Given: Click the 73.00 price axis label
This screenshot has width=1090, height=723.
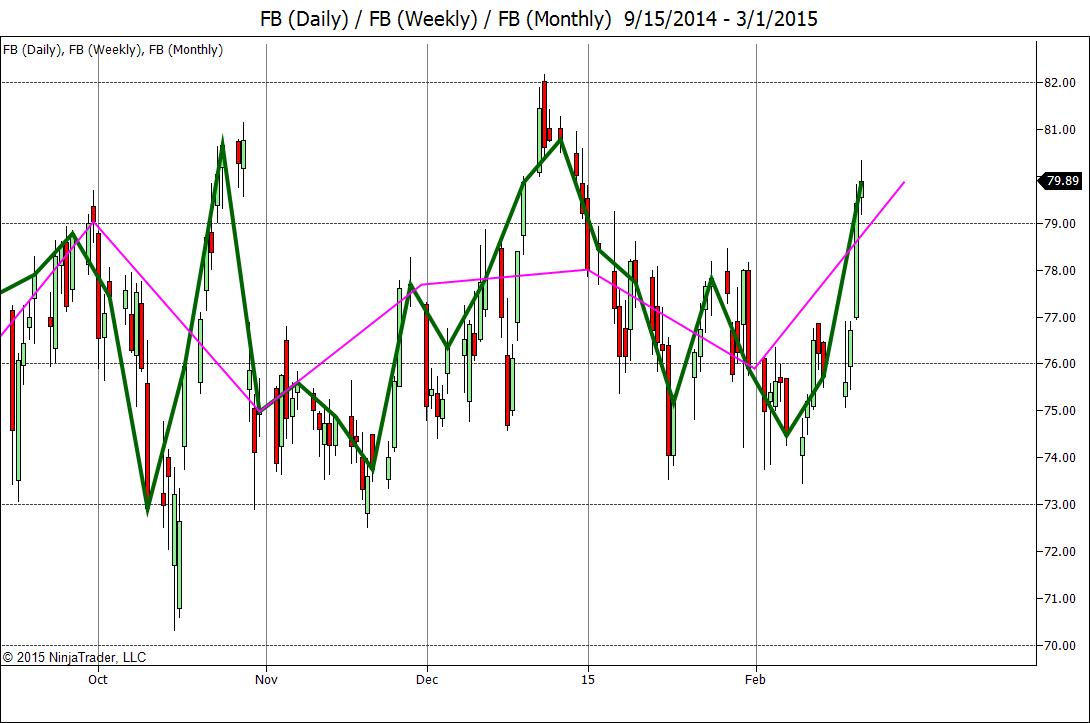Looking at the screenshot, I should (x=1060, y=505).
